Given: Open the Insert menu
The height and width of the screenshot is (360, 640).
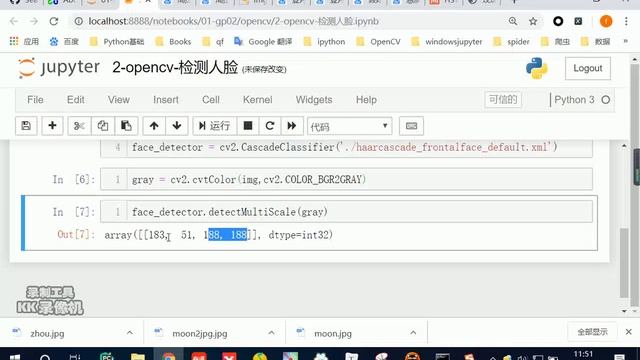Looking at the screenshot, I should pyautogui.click(x=166, y=100).
